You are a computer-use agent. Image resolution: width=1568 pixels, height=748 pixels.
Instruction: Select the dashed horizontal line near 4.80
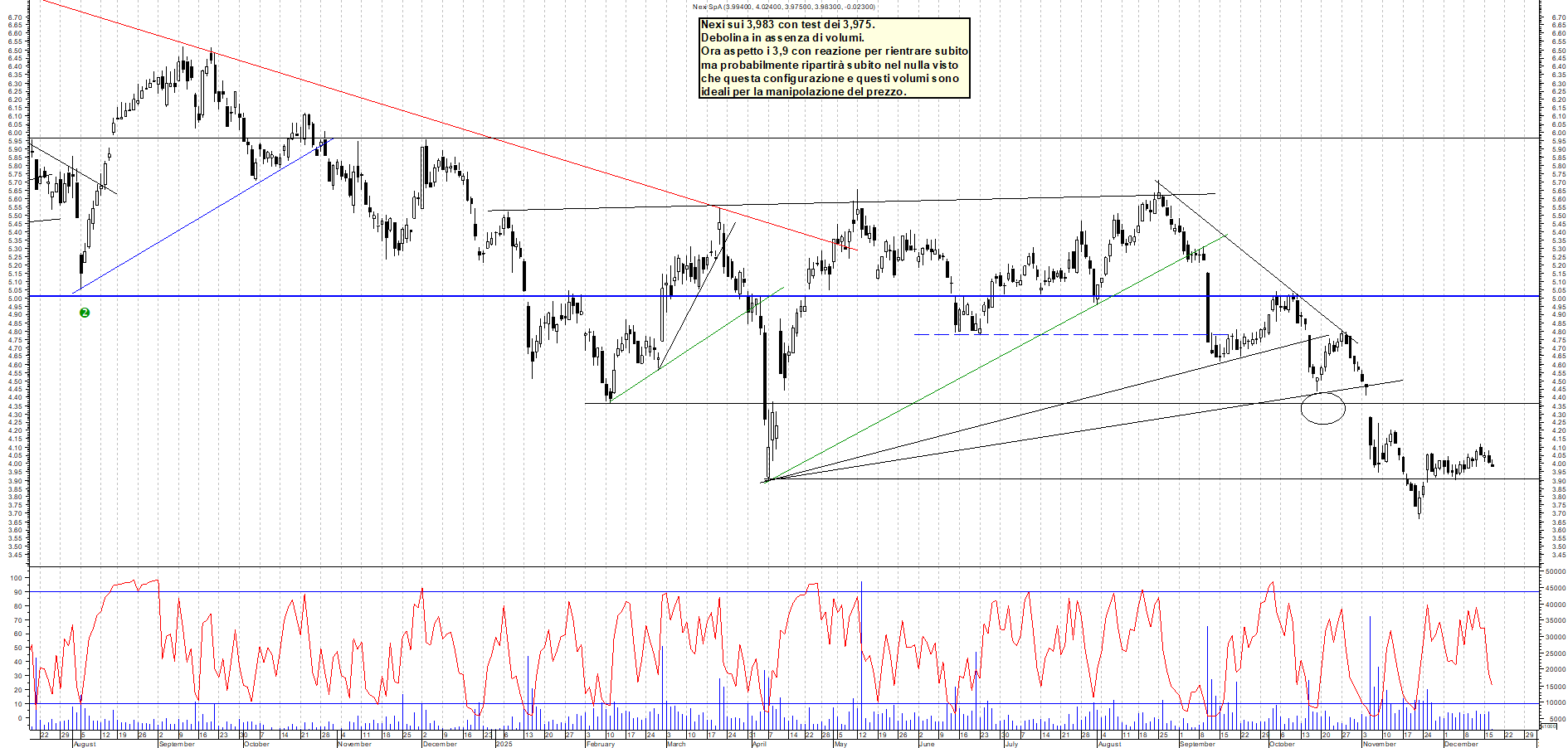1079,334
